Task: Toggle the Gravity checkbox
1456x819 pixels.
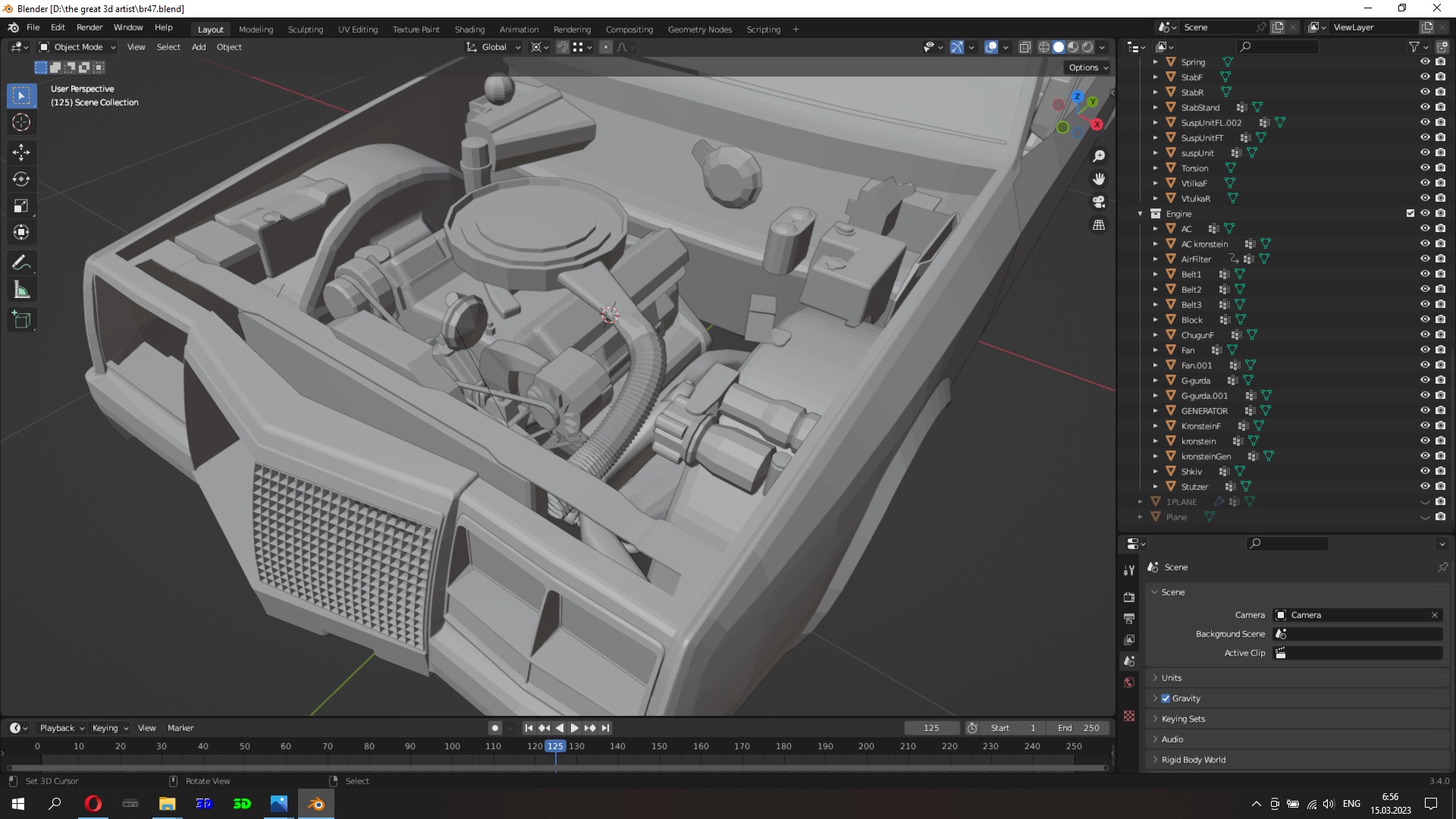Action: point(1166,698)
